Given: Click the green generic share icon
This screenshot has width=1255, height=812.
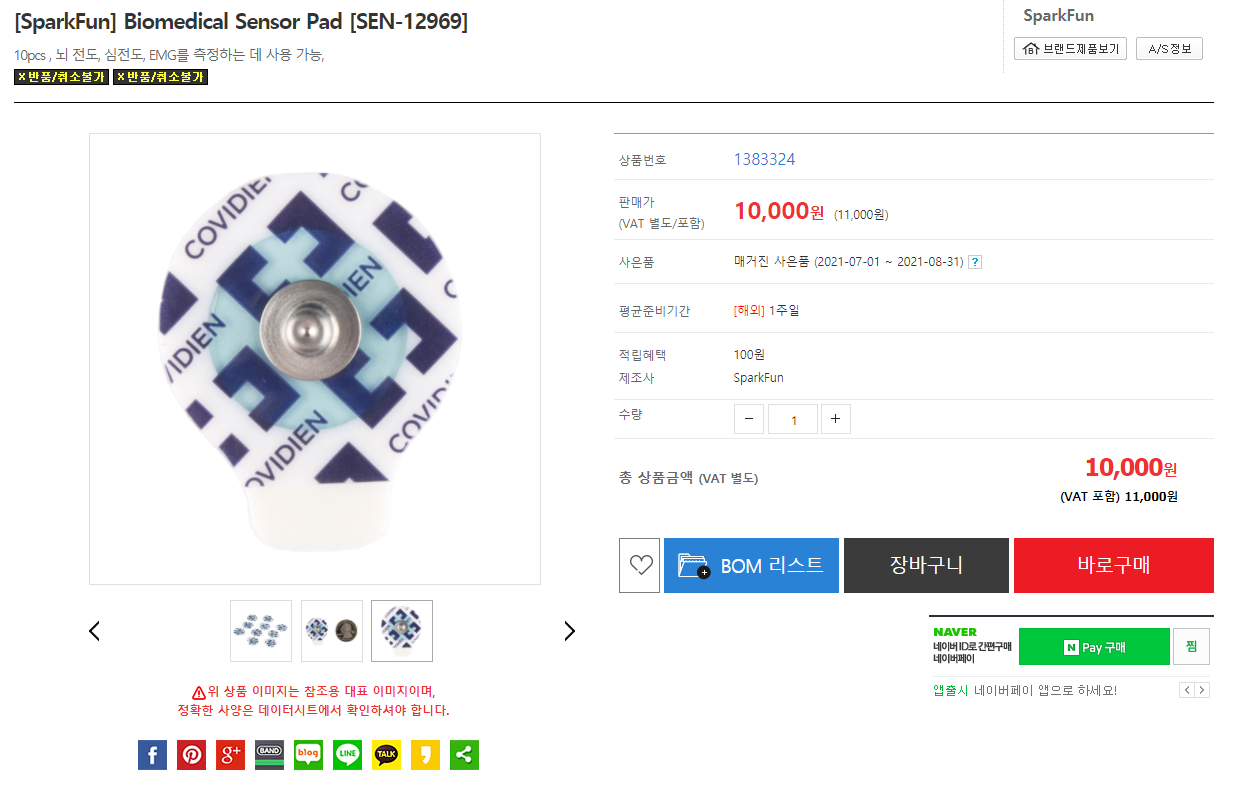Looking at the screenshot, I should [464, 755].
